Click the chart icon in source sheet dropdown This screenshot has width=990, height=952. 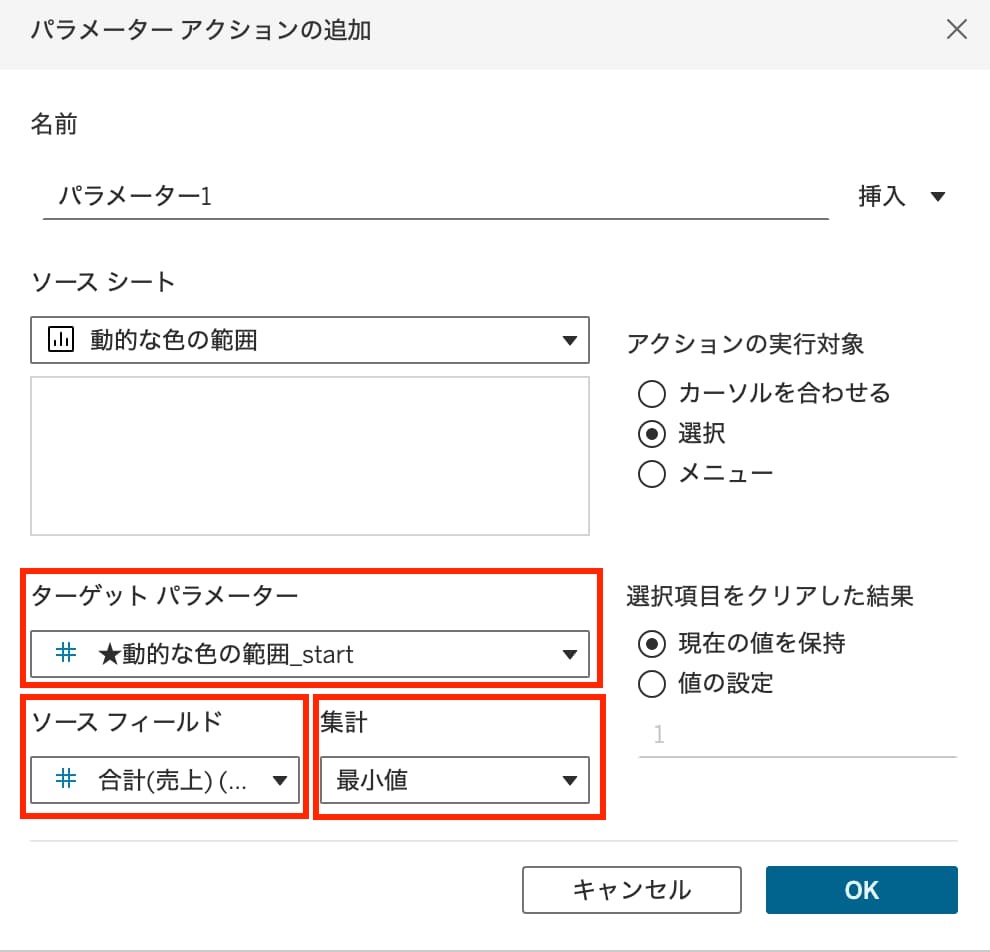coord(61,341)
